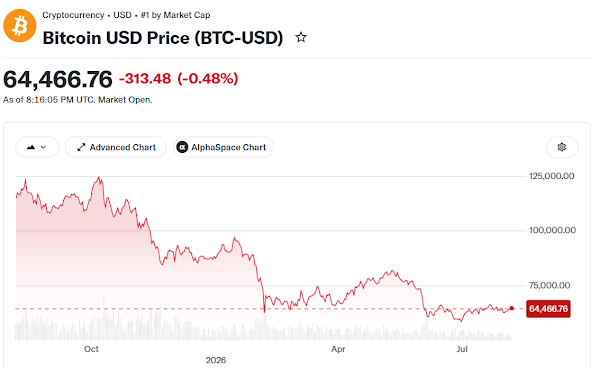600x376 pixels.
Task: Click the Bitcoin USD Price title
Action: click(163, 38)
